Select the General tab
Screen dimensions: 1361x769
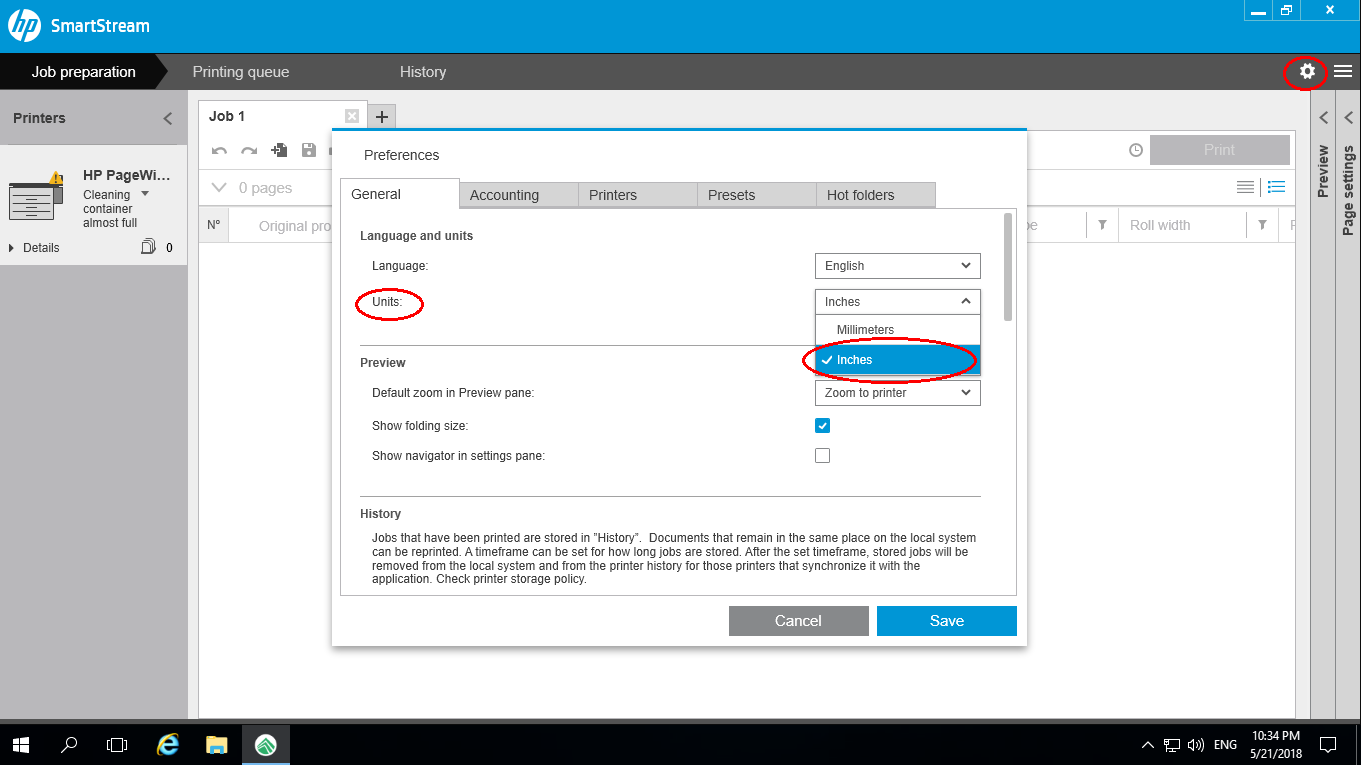click(399, 194)
